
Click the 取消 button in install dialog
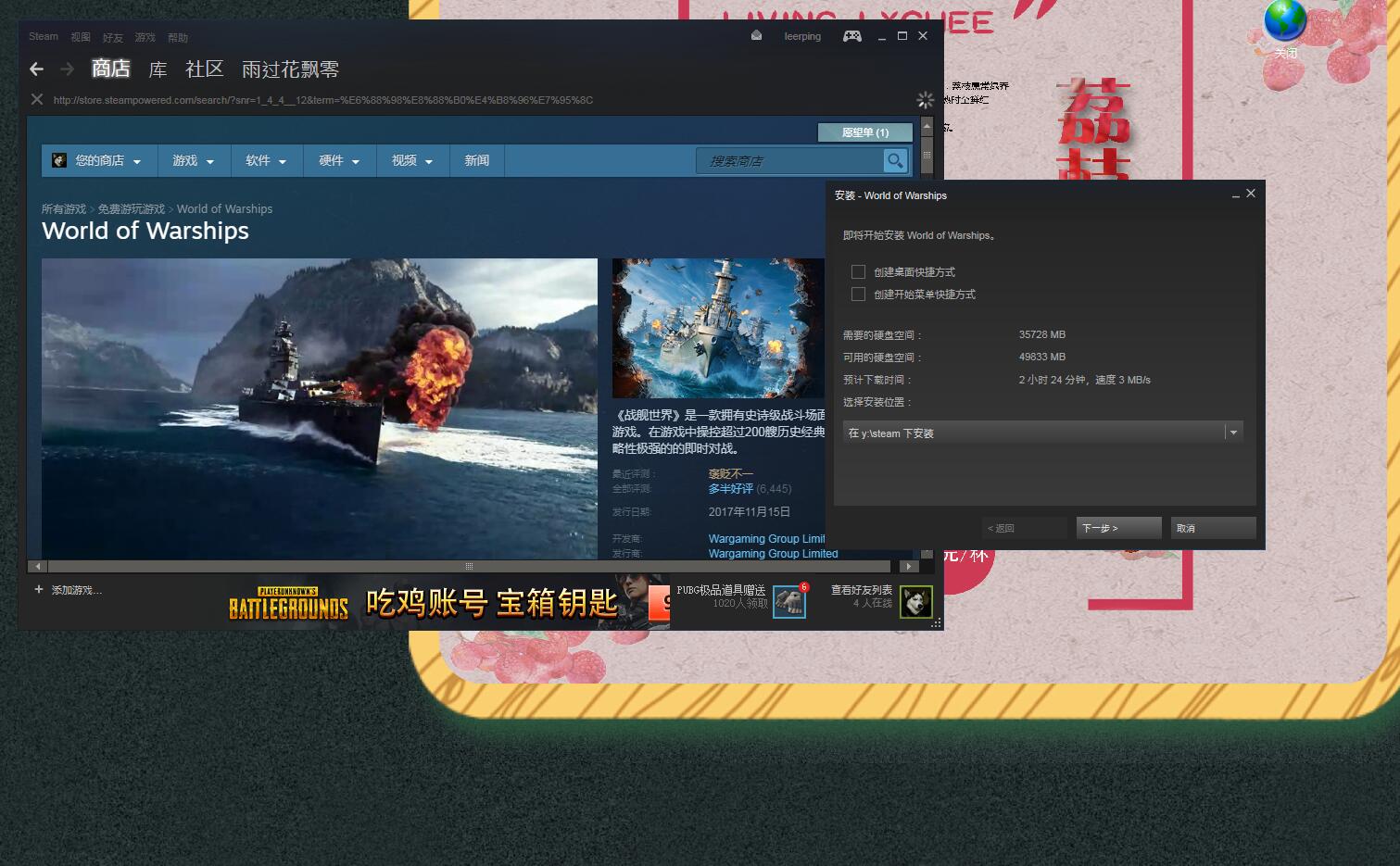point(1214,528)
